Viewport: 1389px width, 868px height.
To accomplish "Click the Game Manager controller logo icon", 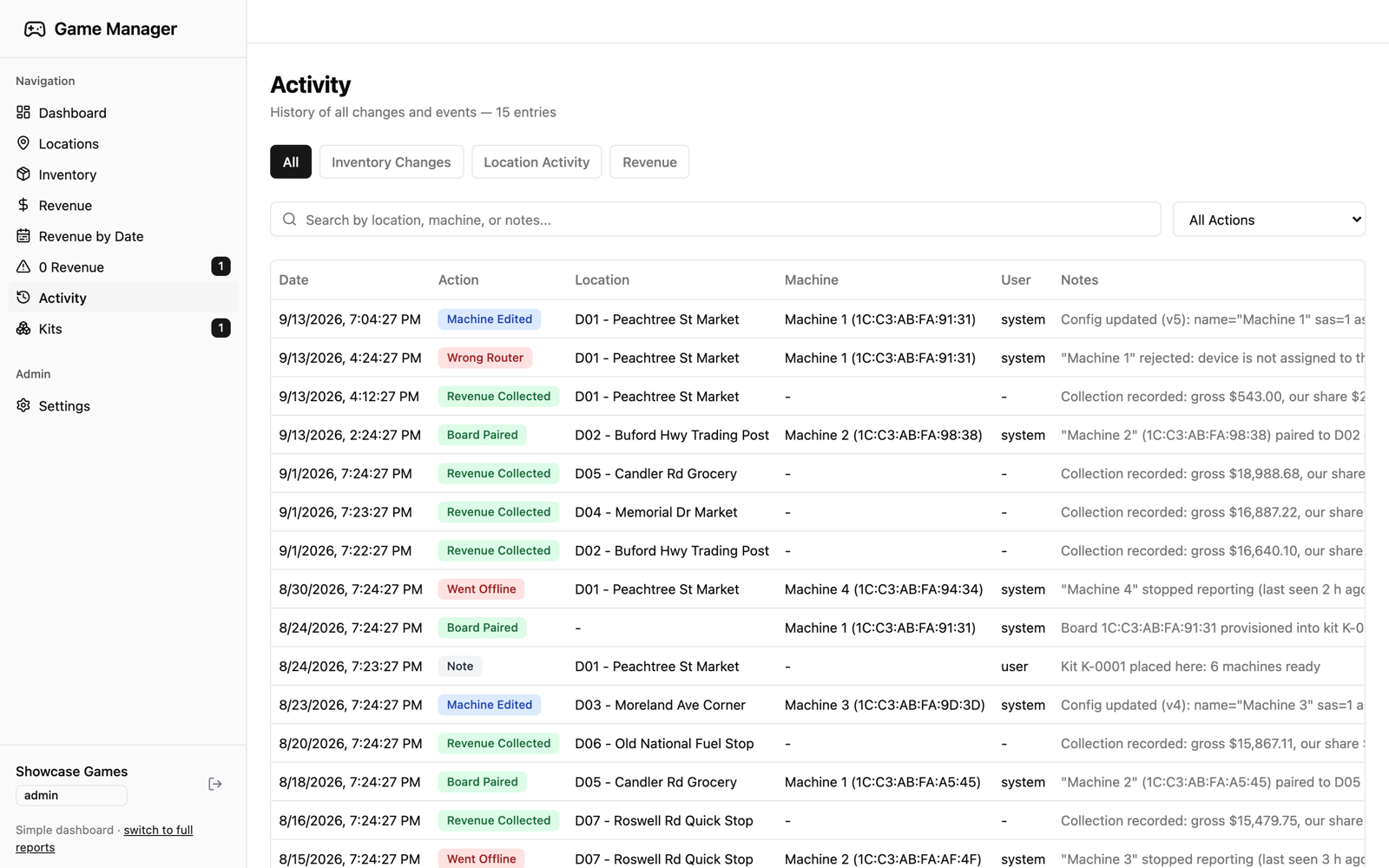I will coord(35,30).
